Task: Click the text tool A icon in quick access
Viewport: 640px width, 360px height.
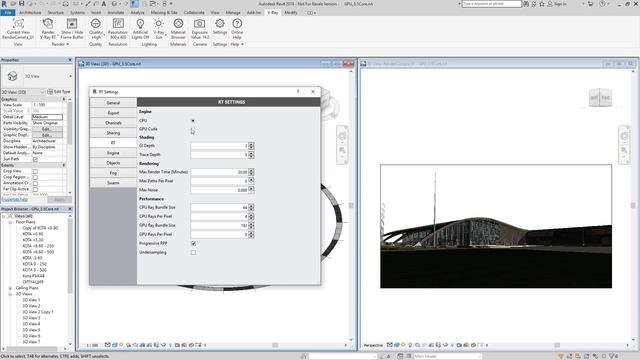Action: (x=104, y=4)
